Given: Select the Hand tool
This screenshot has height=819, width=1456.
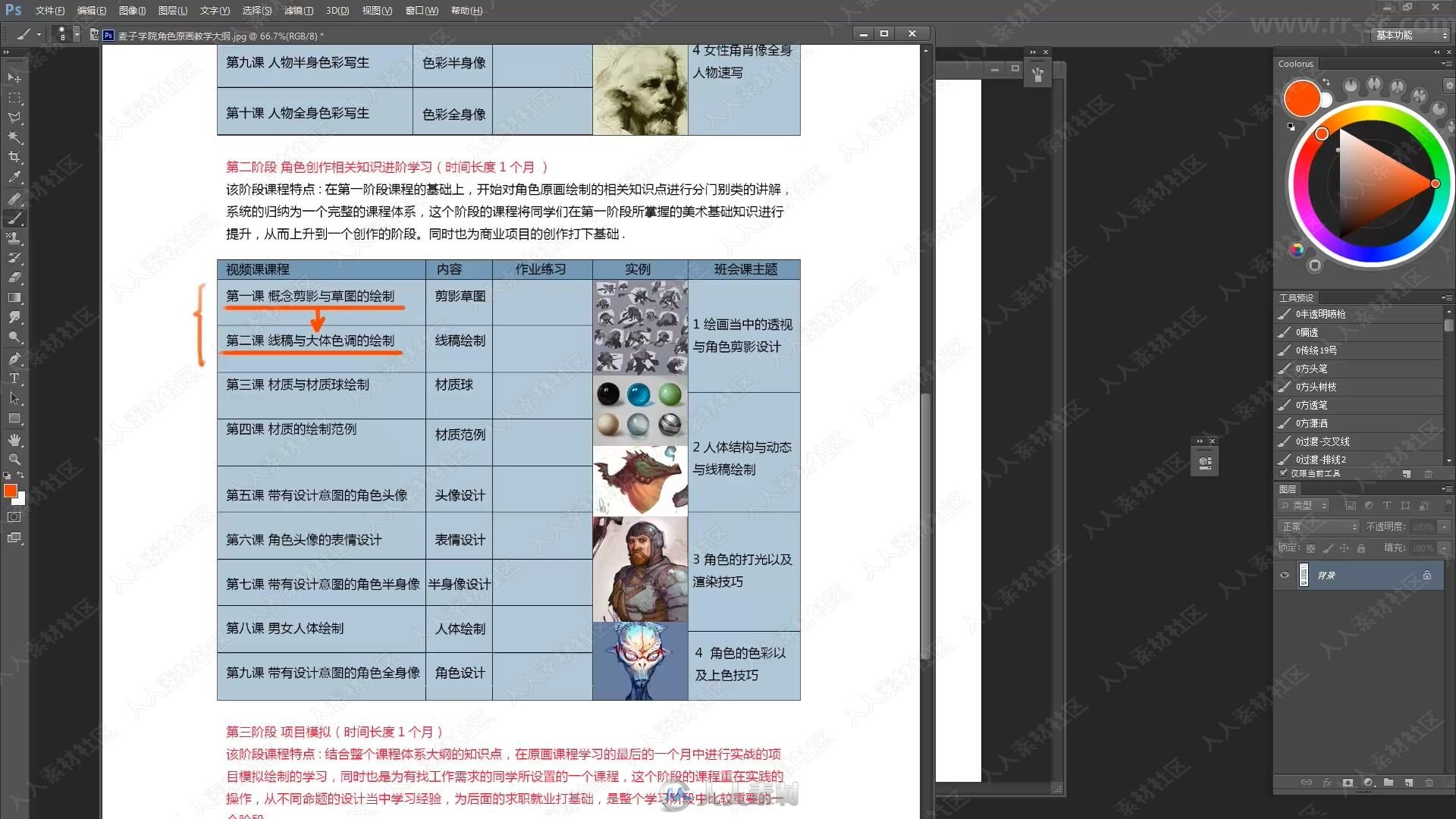Looking at the screenshot, I should pyautogui.click(x=14, y=440).
